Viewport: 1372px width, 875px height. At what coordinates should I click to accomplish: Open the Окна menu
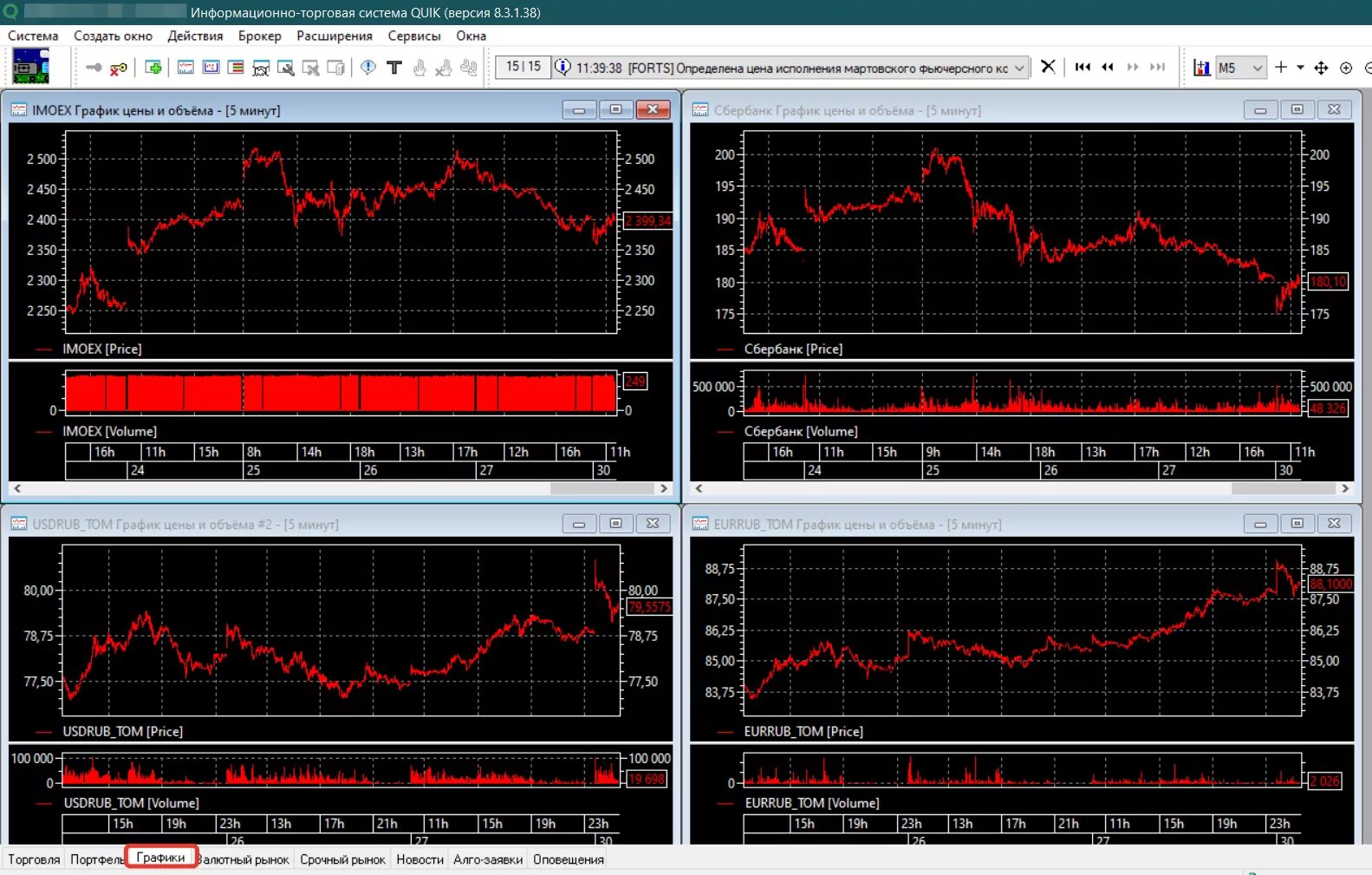[471, 36]
